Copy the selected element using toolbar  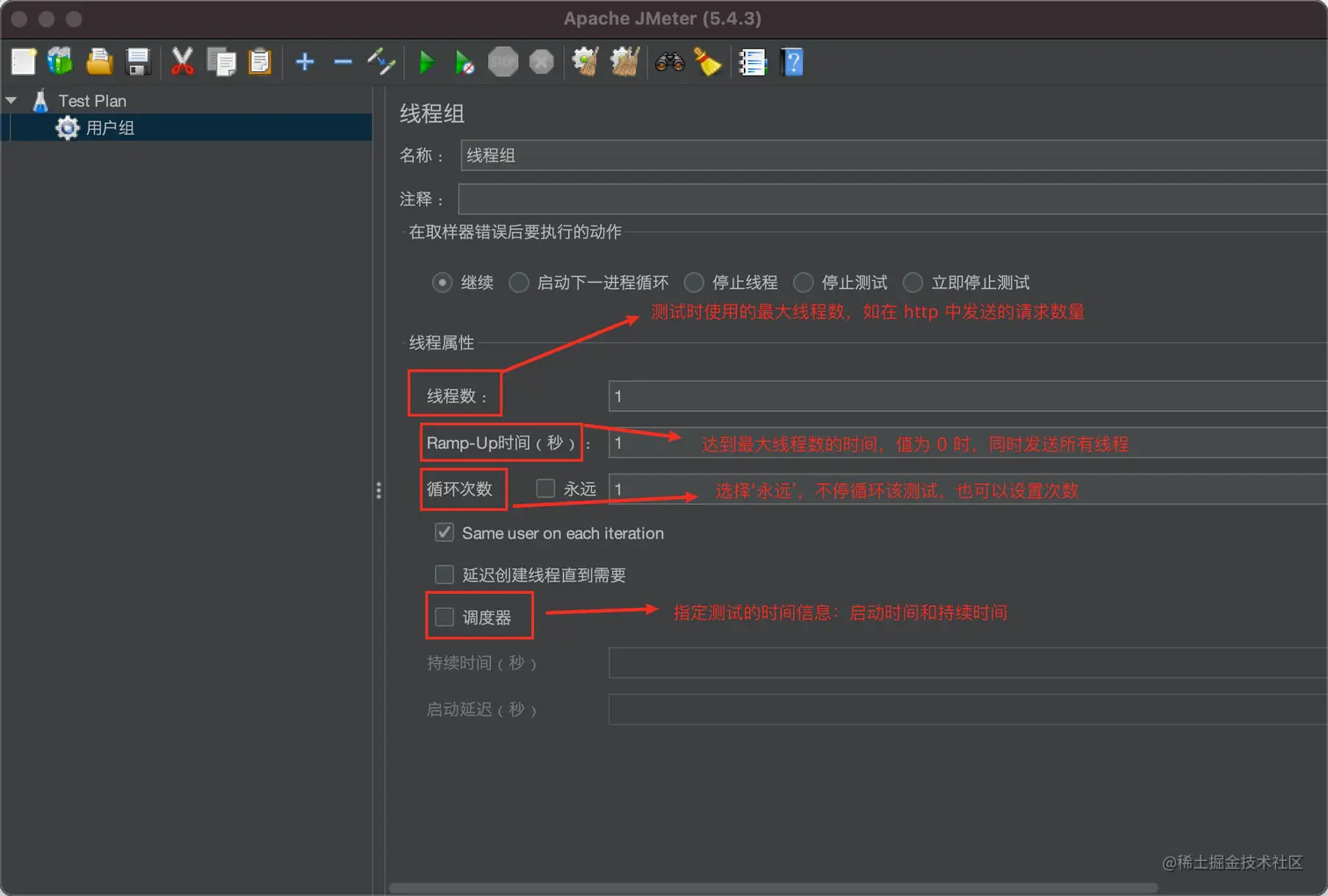221,61
